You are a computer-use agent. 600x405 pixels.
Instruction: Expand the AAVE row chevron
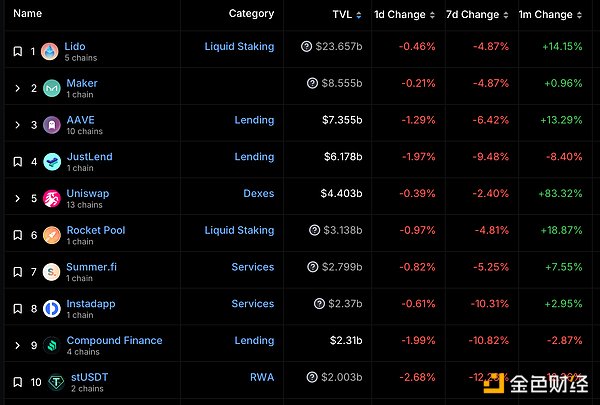17,125
